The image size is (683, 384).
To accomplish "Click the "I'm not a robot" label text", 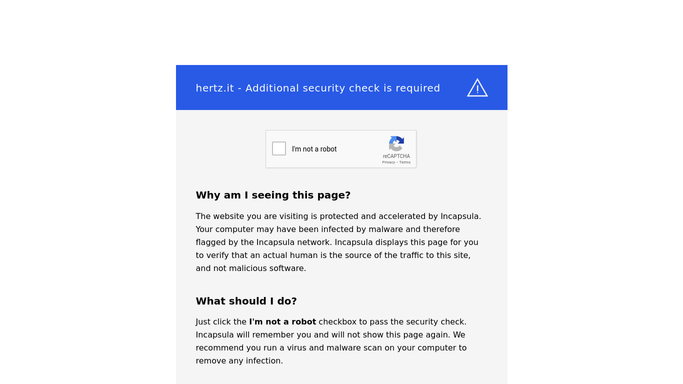I will (314, 149).
